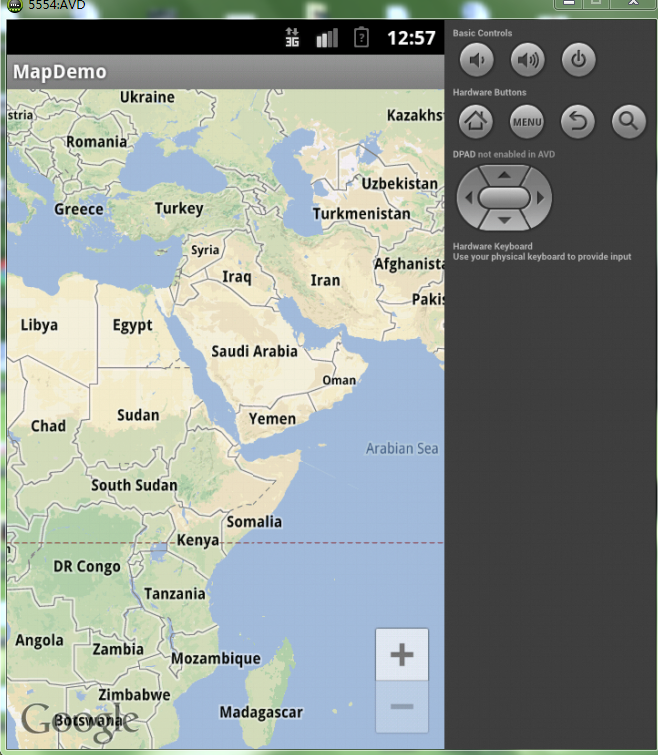Click the battery status icon
Image resolution: width=658 pixels, height=755 pixels.
(361, 37)
